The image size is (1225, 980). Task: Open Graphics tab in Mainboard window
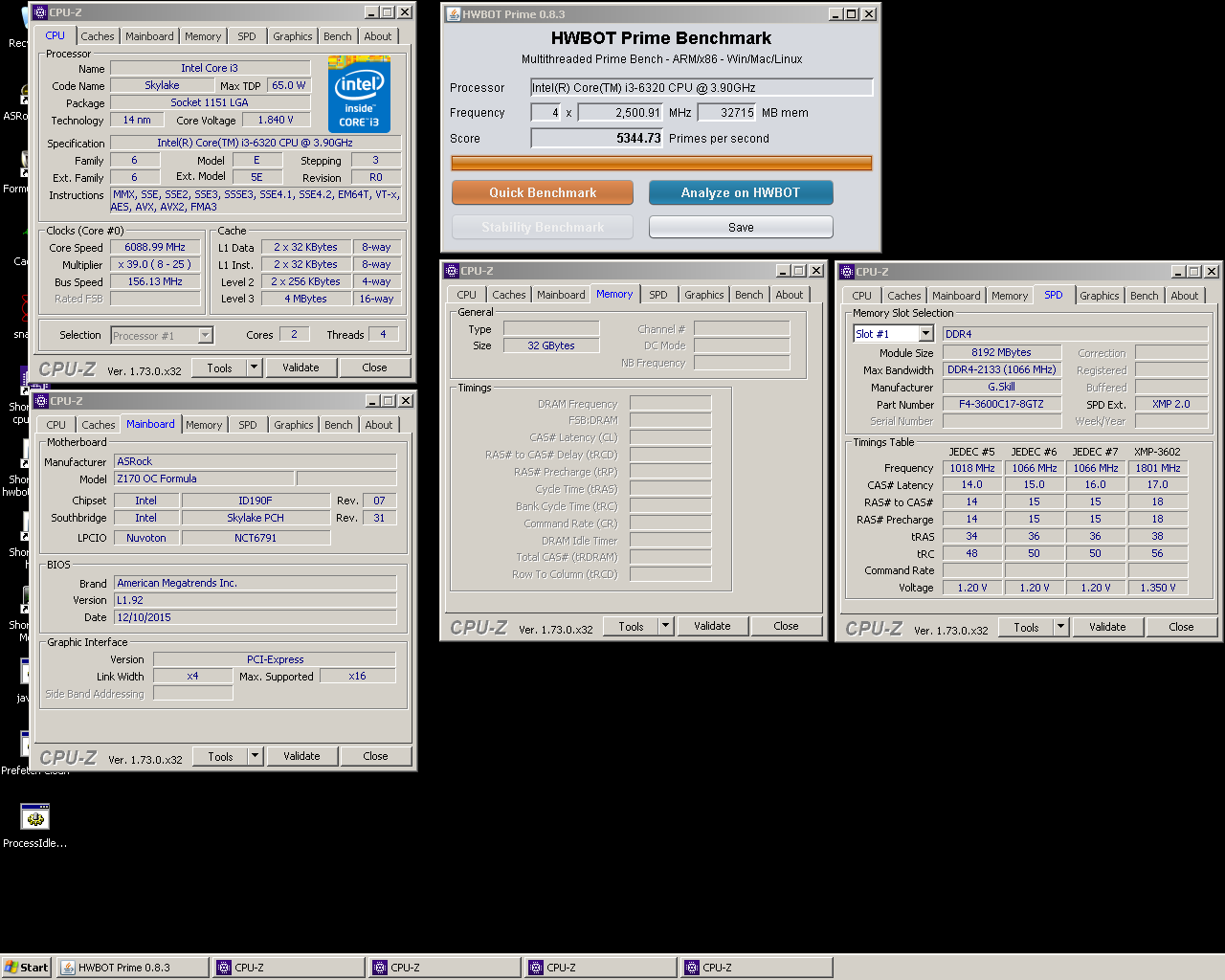(294, 425)
